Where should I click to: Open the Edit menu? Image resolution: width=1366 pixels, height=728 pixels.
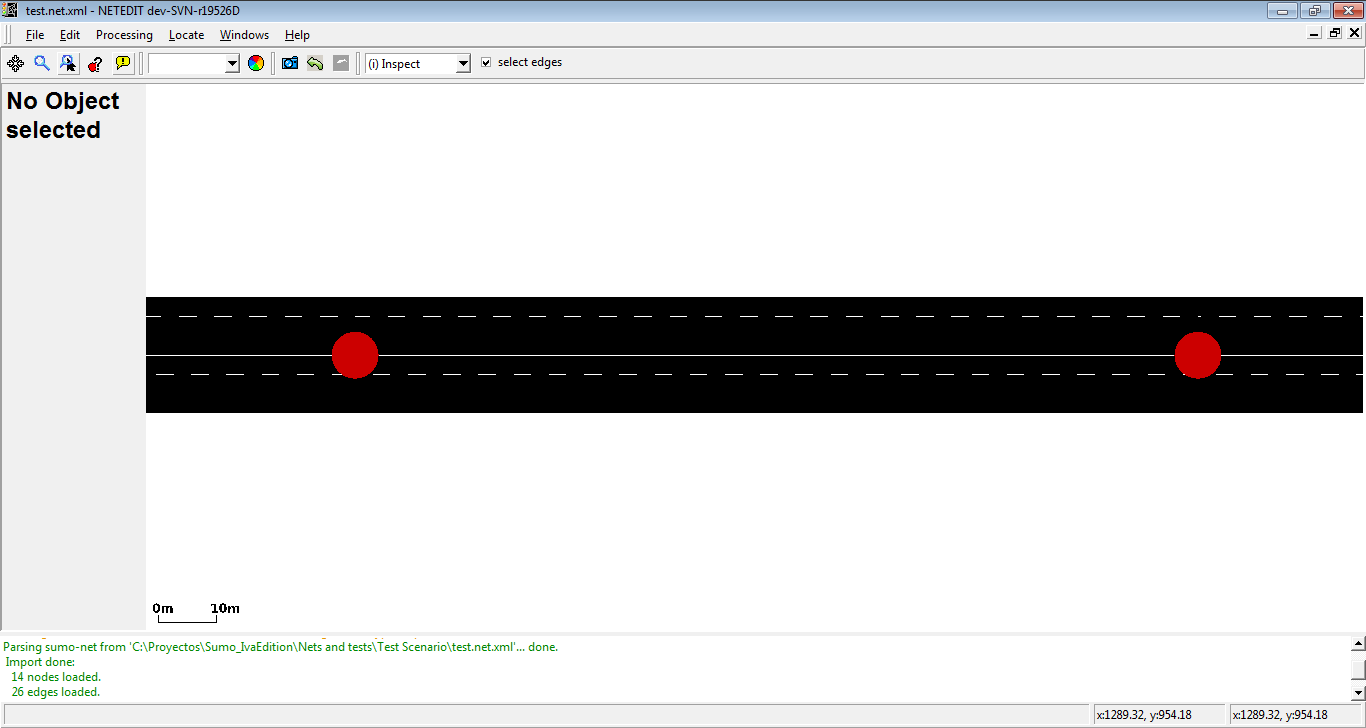click(69, 35)
